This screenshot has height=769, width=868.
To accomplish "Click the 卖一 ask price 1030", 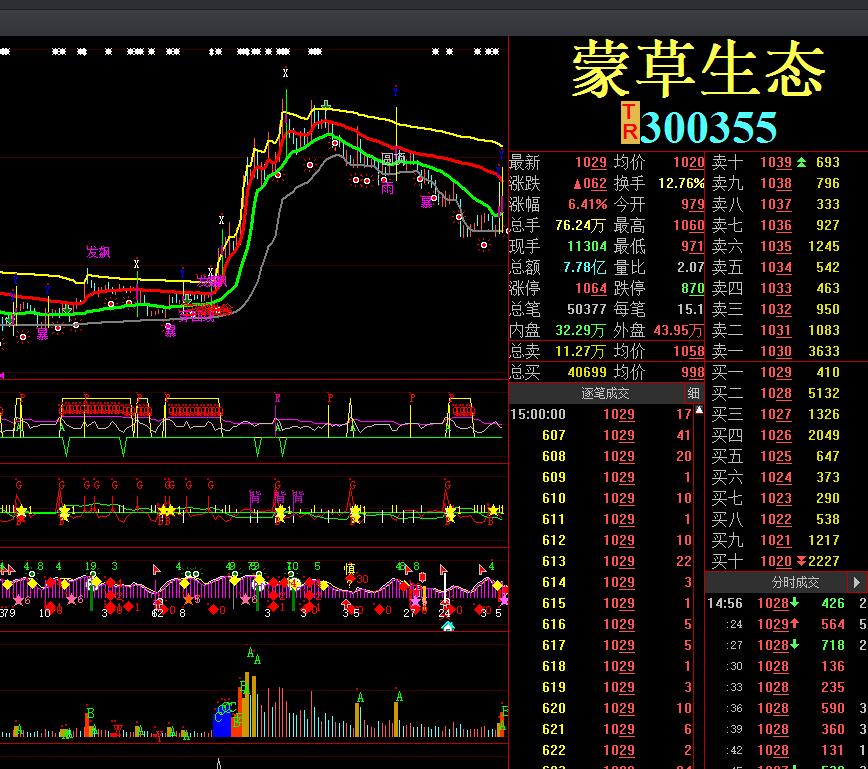I will (x=776, y=352).
